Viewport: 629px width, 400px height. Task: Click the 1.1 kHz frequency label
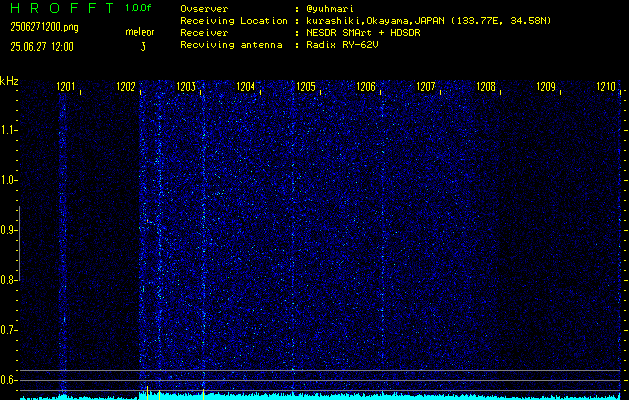click(x=8, y=130)
